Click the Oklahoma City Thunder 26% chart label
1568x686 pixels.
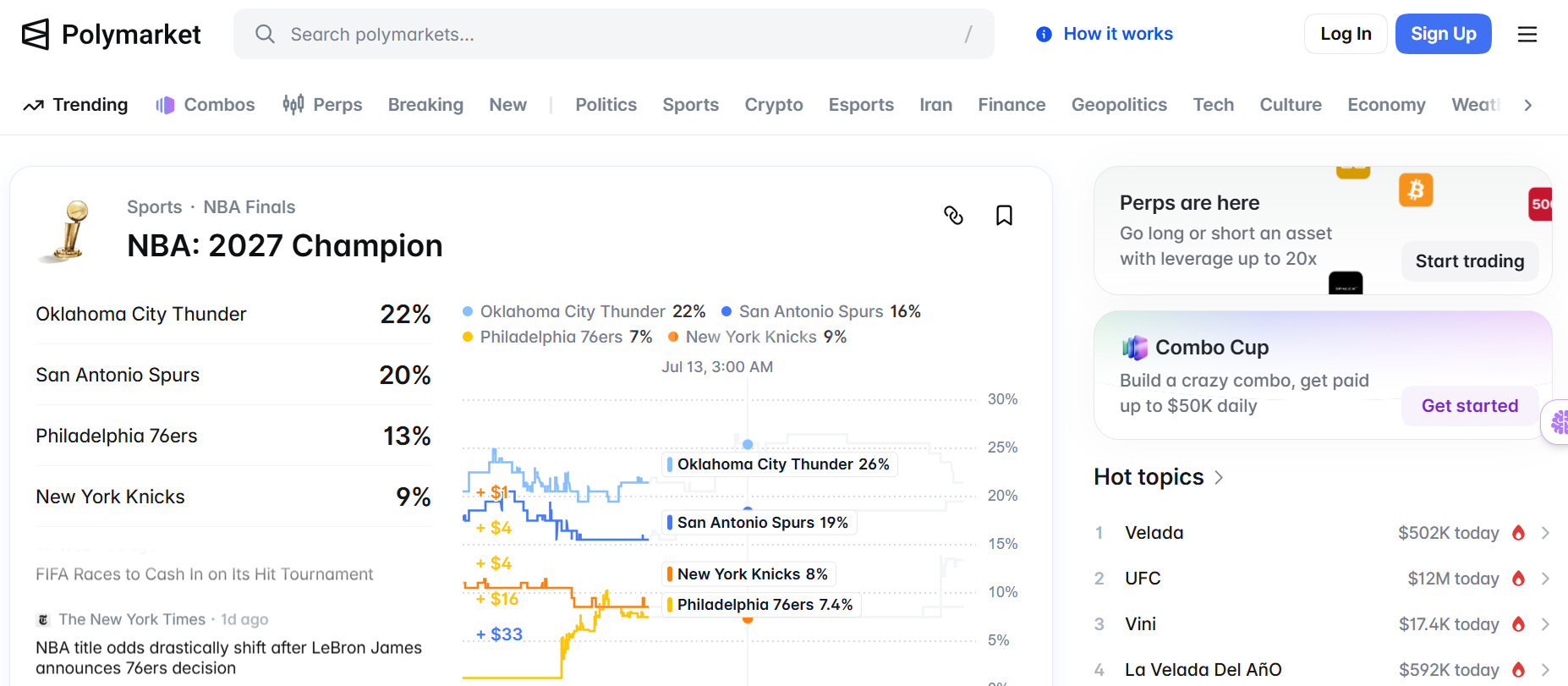click(779, 464)
